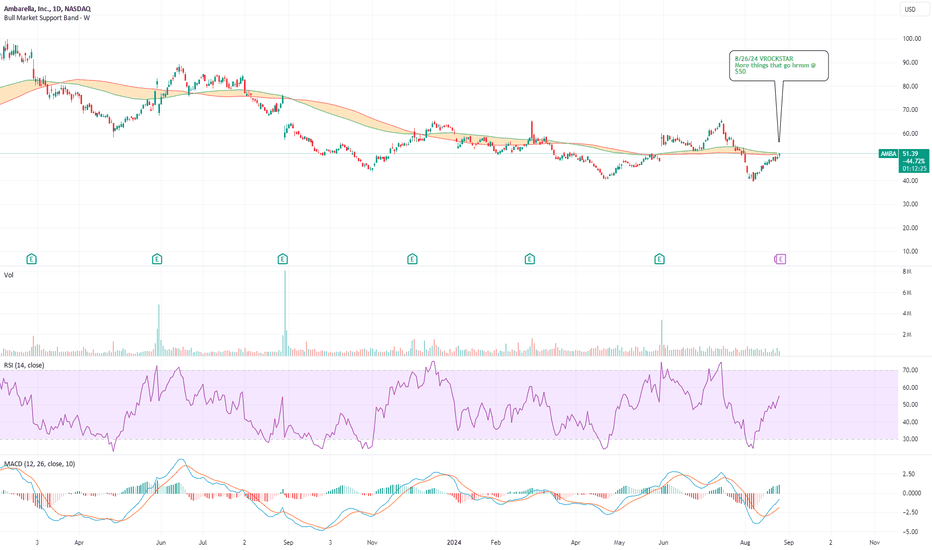The height and width of the screenshot is (550, 932).
Task: Click the 10.00 price axis label
Action: pyautogui.click(x=910, y=252)
